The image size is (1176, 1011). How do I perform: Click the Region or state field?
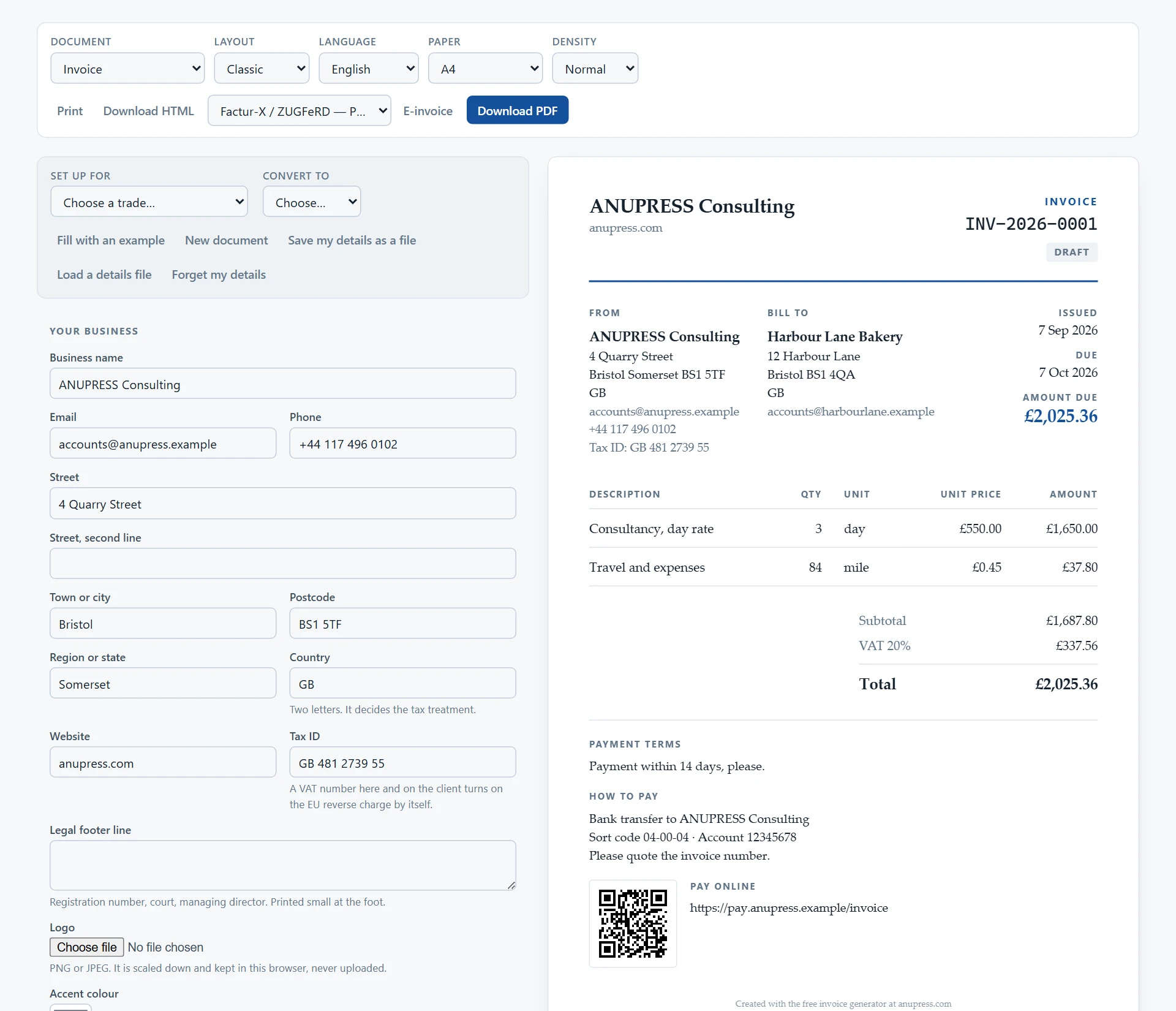coord(163,684)
